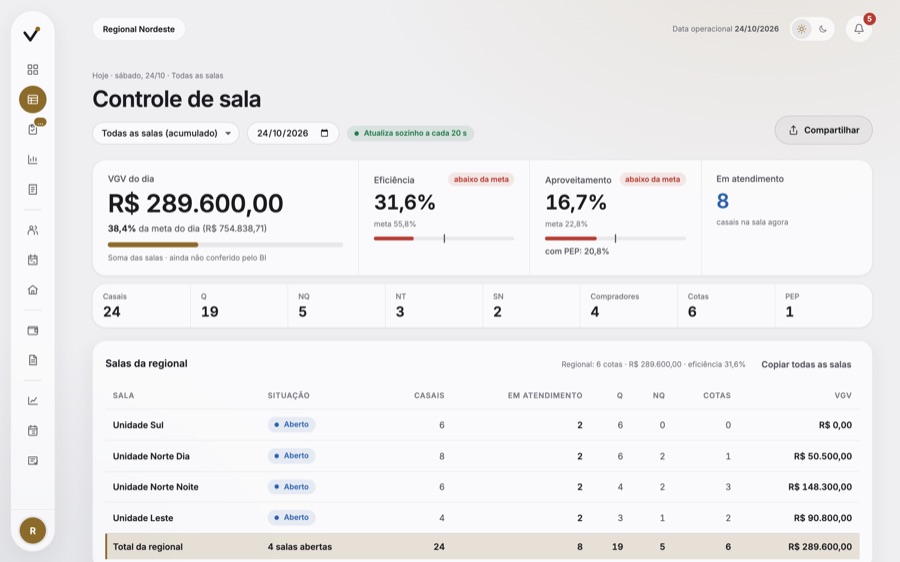The height and width of the screenshot is (562, 900).
Task: Click the VGV column header
Action: (843, 396)
